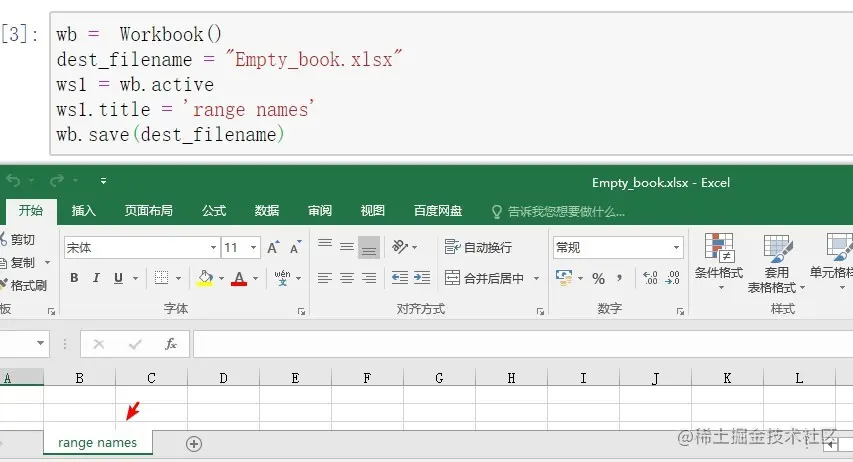Screen dimensions: 853x462
Task: Click the accounting currency format icon
Action: coord(564,278)
